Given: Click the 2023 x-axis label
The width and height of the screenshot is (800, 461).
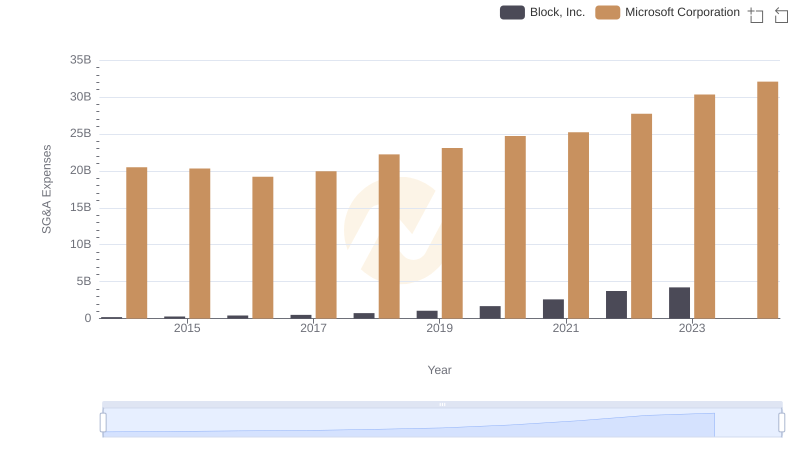Looking at the screenshot, I should pos(692,328).
